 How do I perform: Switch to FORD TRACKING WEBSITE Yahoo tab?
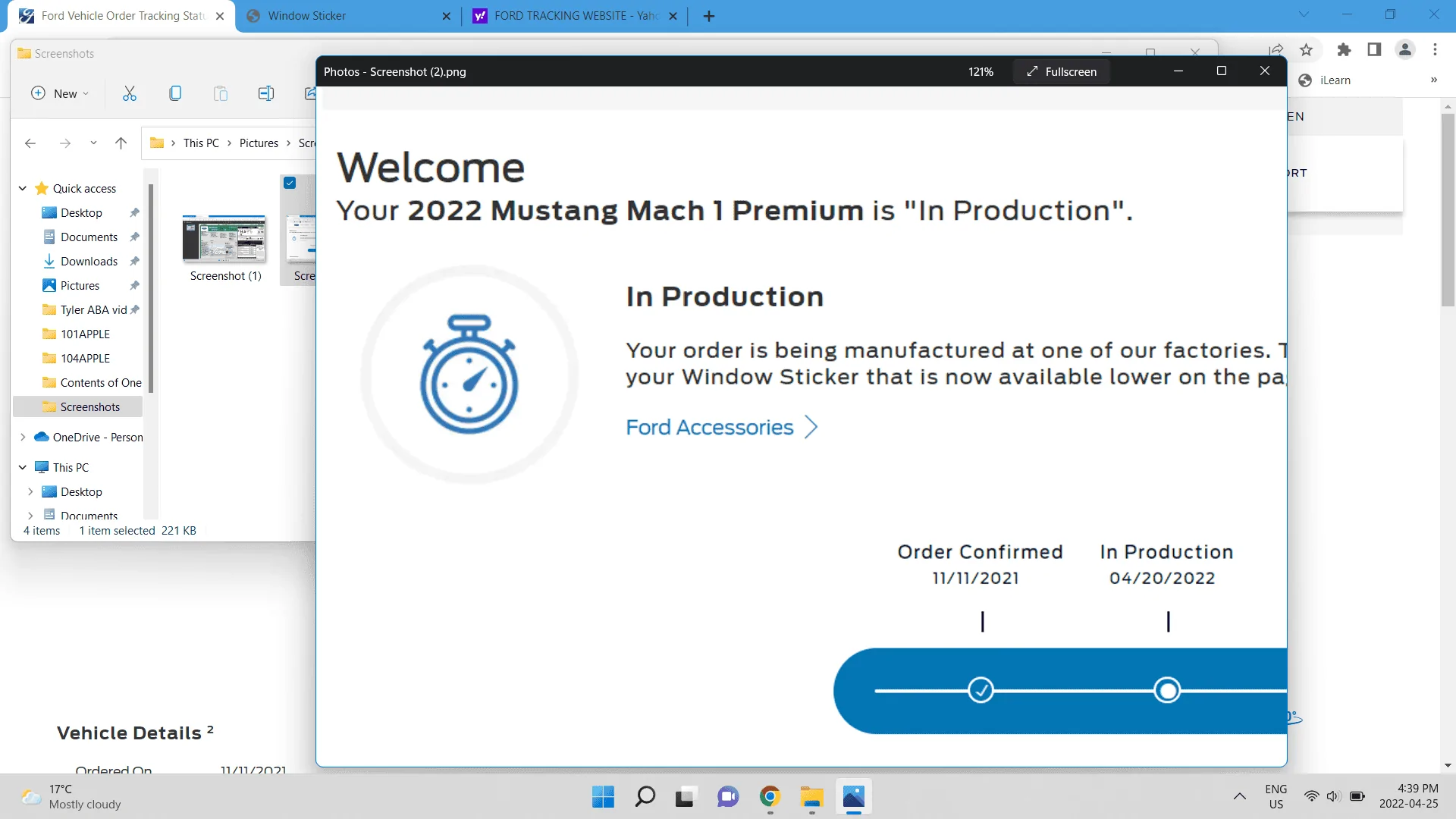575,16
